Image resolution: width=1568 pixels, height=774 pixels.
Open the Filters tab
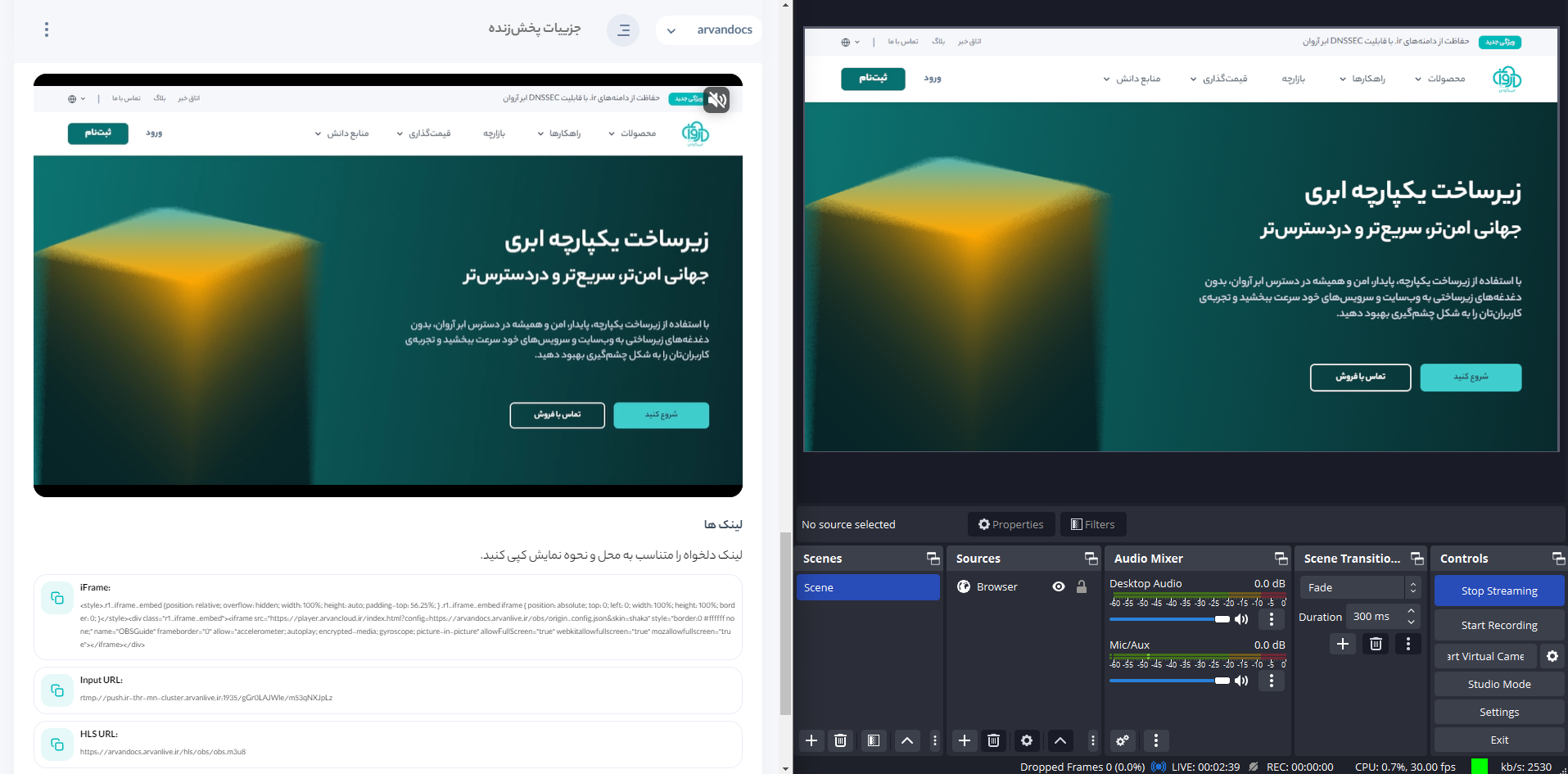[x=1093, y=524]
